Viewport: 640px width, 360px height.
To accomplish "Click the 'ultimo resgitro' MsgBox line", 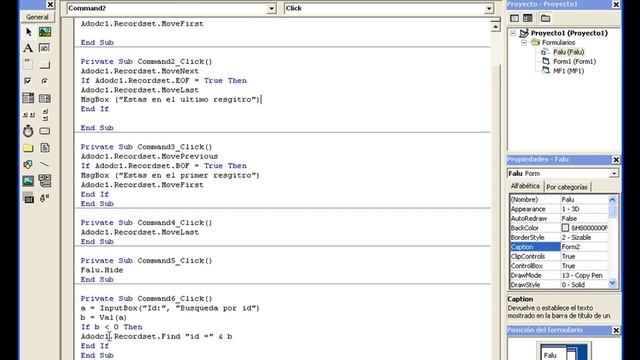I will 170,100.
